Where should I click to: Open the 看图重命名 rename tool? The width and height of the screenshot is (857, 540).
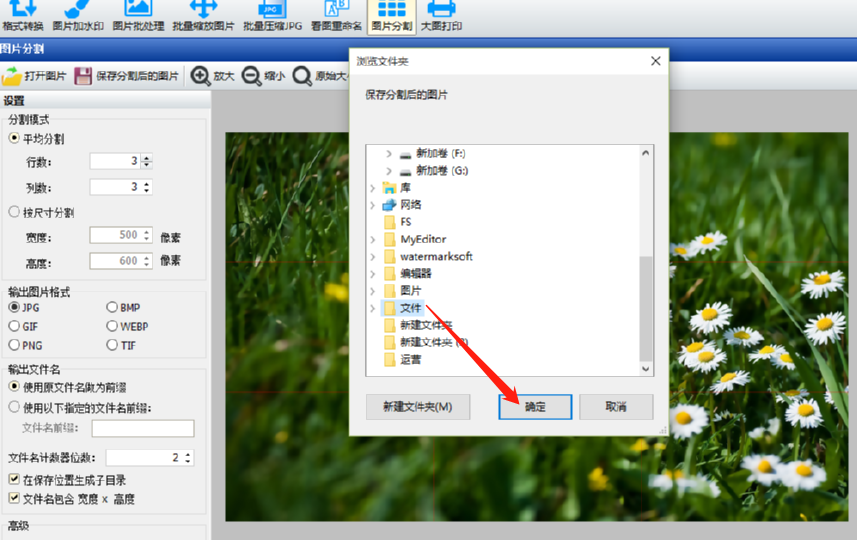click(x=336, y=16)
